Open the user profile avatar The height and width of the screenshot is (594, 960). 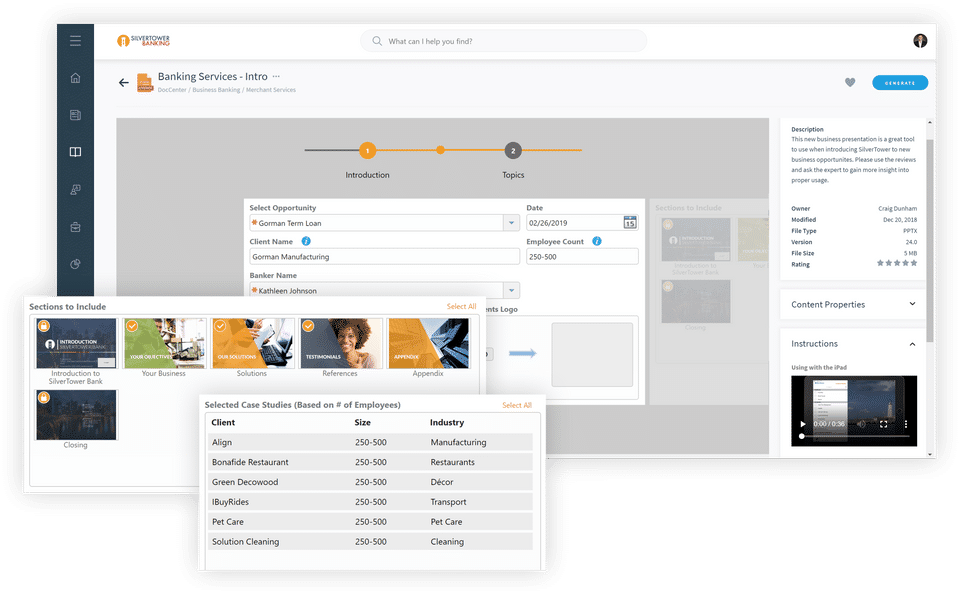[x=920, y=40]
